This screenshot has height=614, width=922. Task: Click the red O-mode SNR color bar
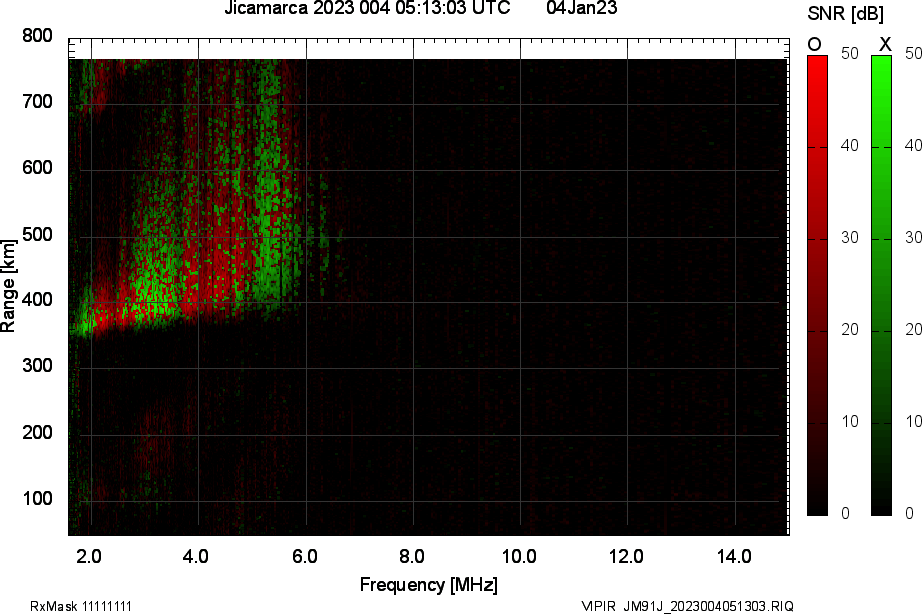pos(817,285)
